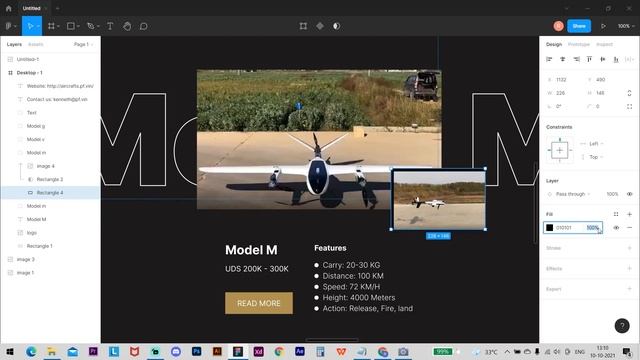The image size is (640, 360).
Task: Add an effect with Effects plus button
Action: click(x=629, y=269)
